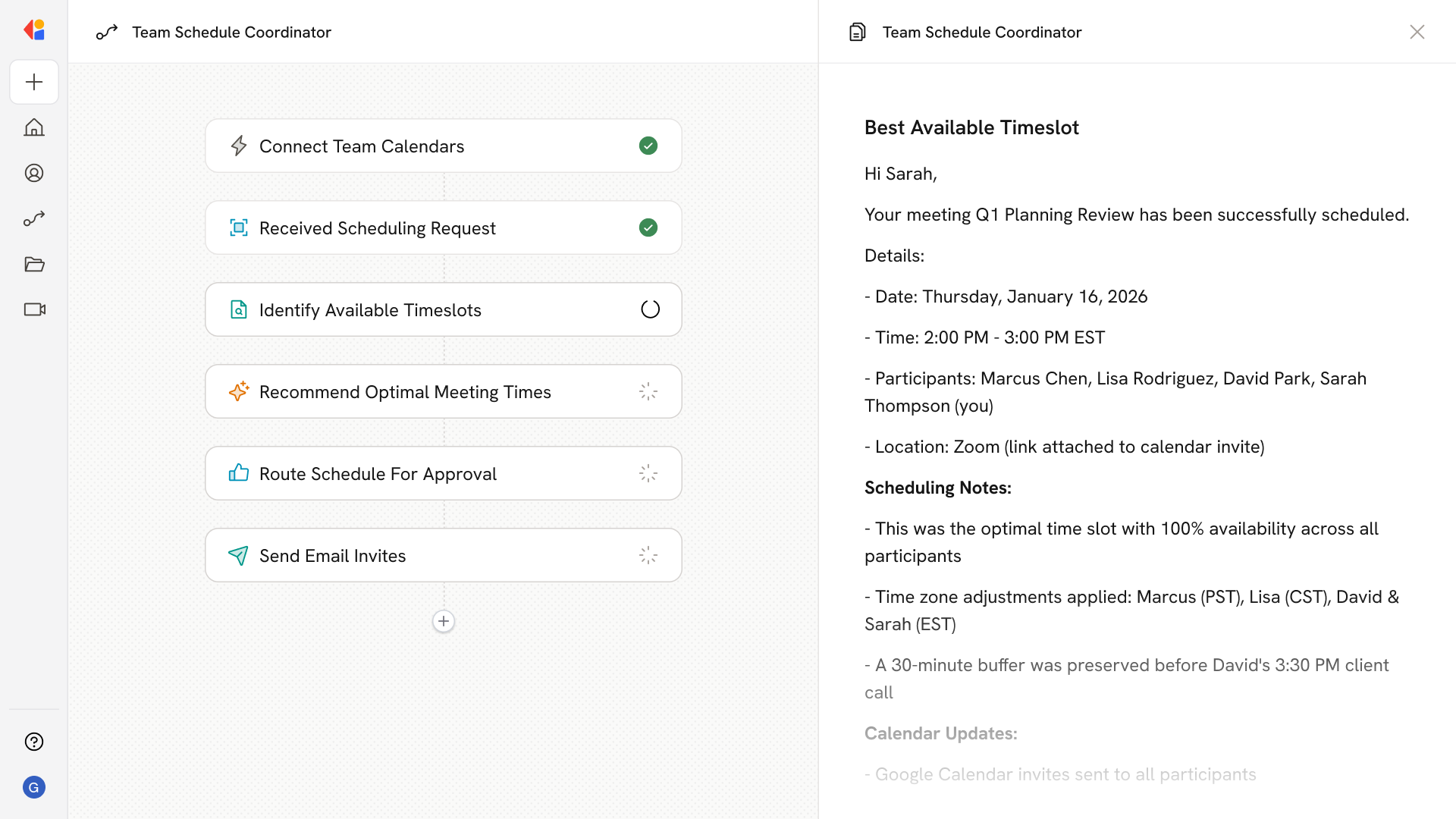1456x819 pixels.
Task: Open the G profile avatar
Action: coord(34,787)
